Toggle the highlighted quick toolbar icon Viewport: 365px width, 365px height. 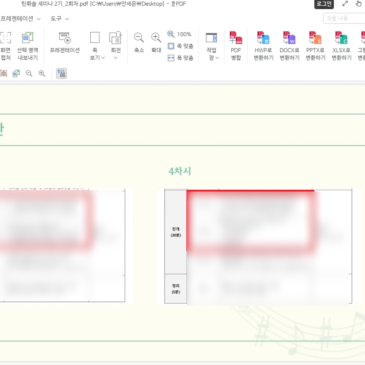pyautogui.click(x=61, y=73)
